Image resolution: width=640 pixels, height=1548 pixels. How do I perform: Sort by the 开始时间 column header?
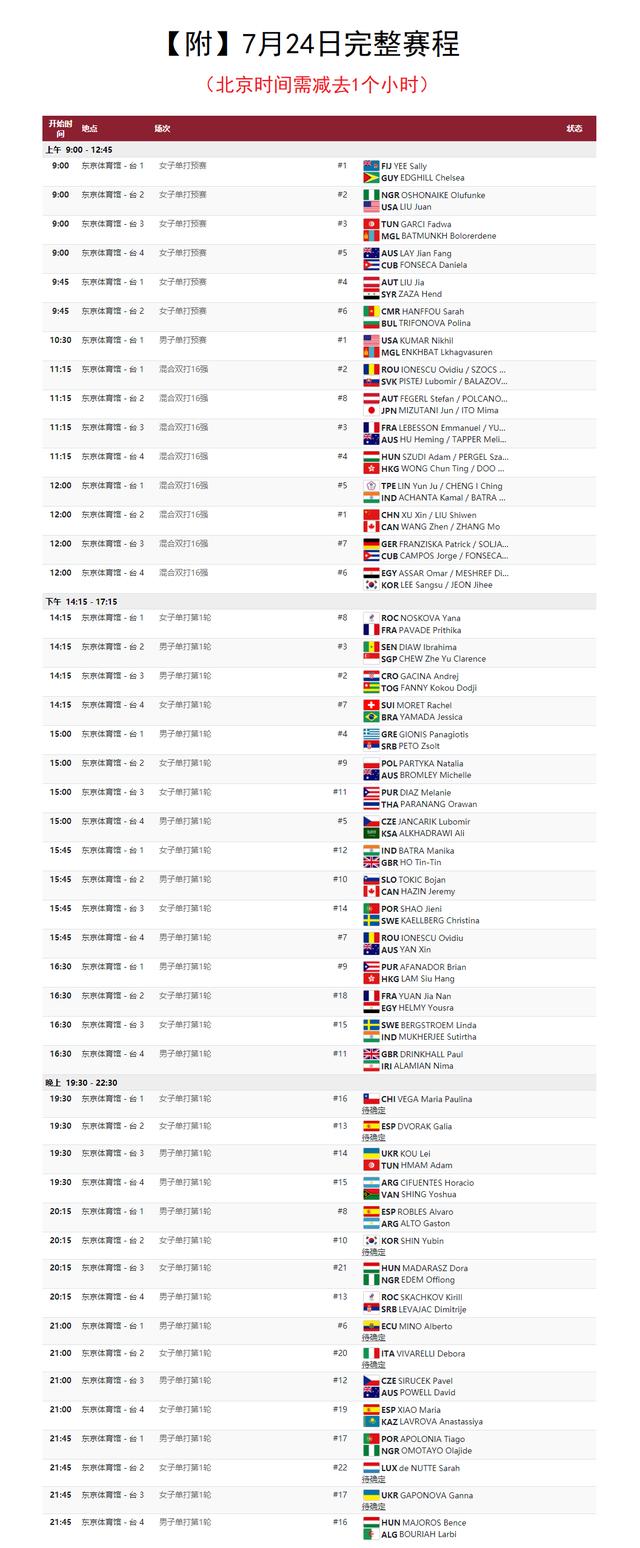(60, 128)
